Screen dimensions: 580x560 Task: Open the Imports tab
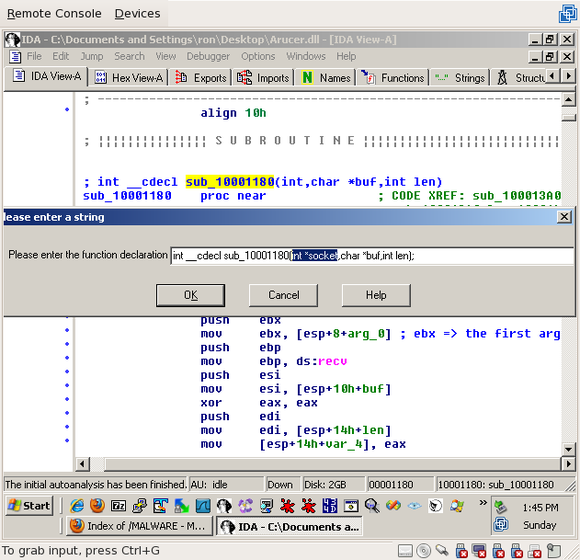pos(263,78)
